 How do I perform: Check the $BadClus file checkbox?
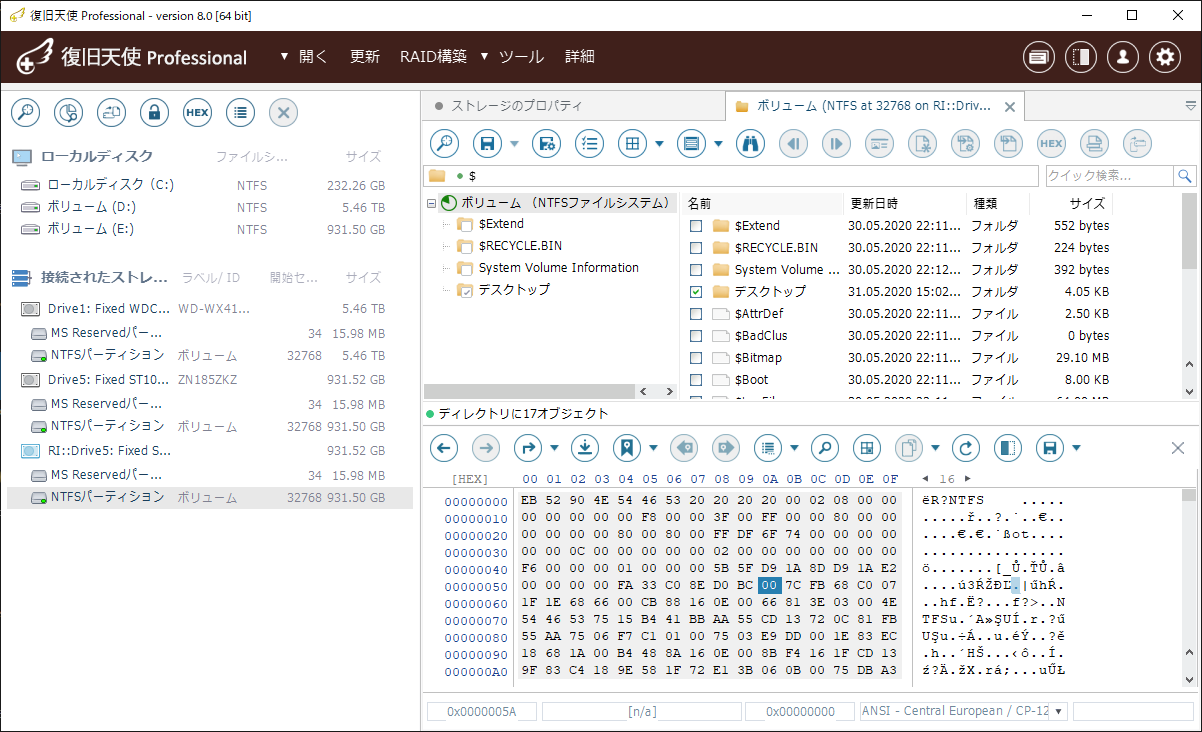pyautogui.click(x=696, y=336)
